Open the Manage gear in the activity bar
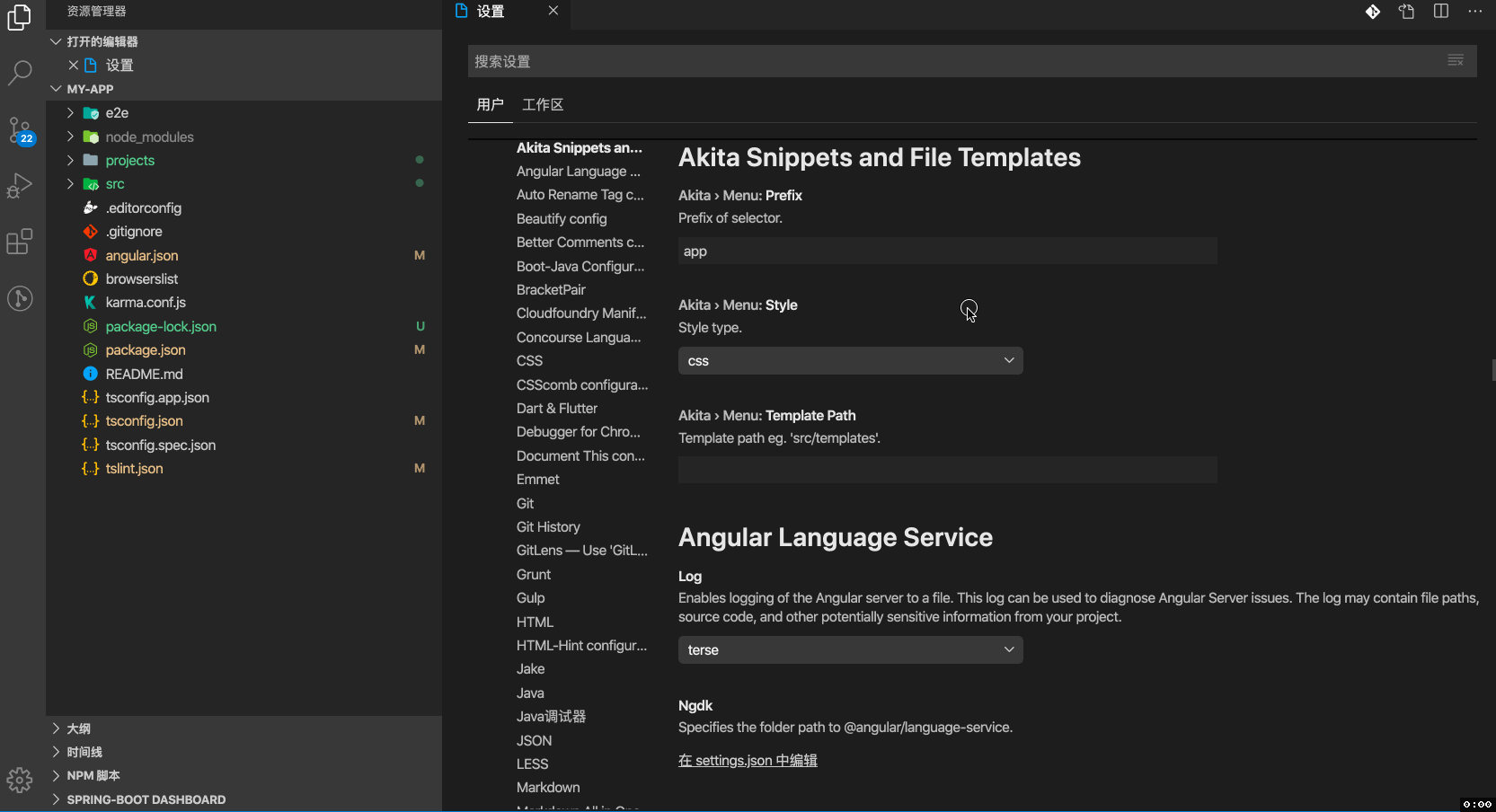The image size is (1496, 812). pyautogui.click(x=20, y=780)
